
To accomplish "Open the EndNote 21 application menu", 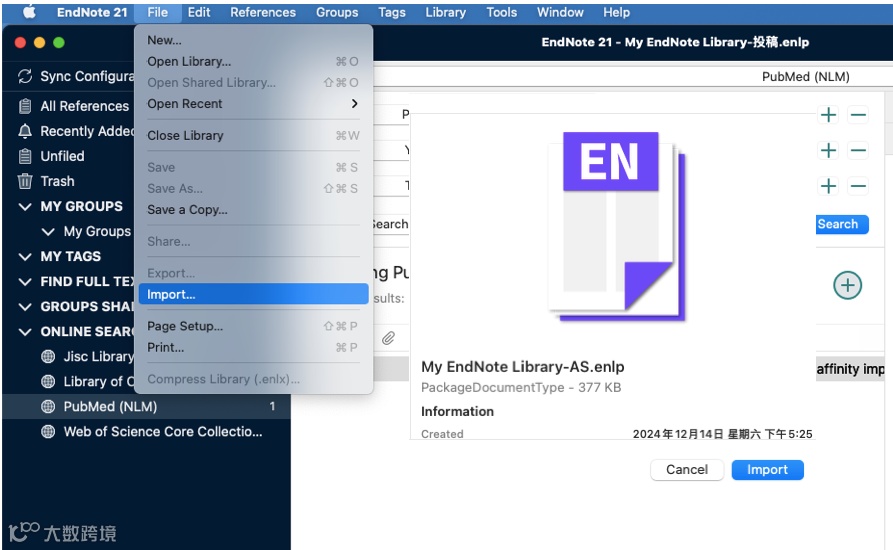I will point(92,12).
